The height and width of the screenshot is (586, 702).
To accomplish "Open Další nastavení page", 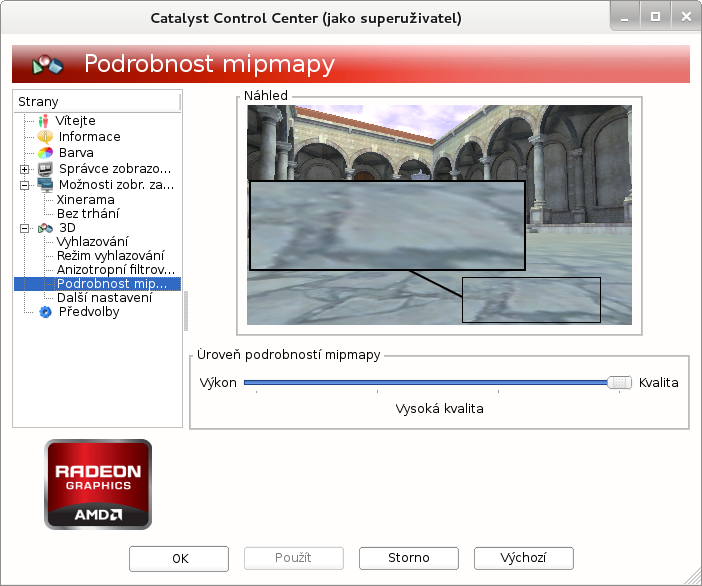I will (x=104, y=298).
